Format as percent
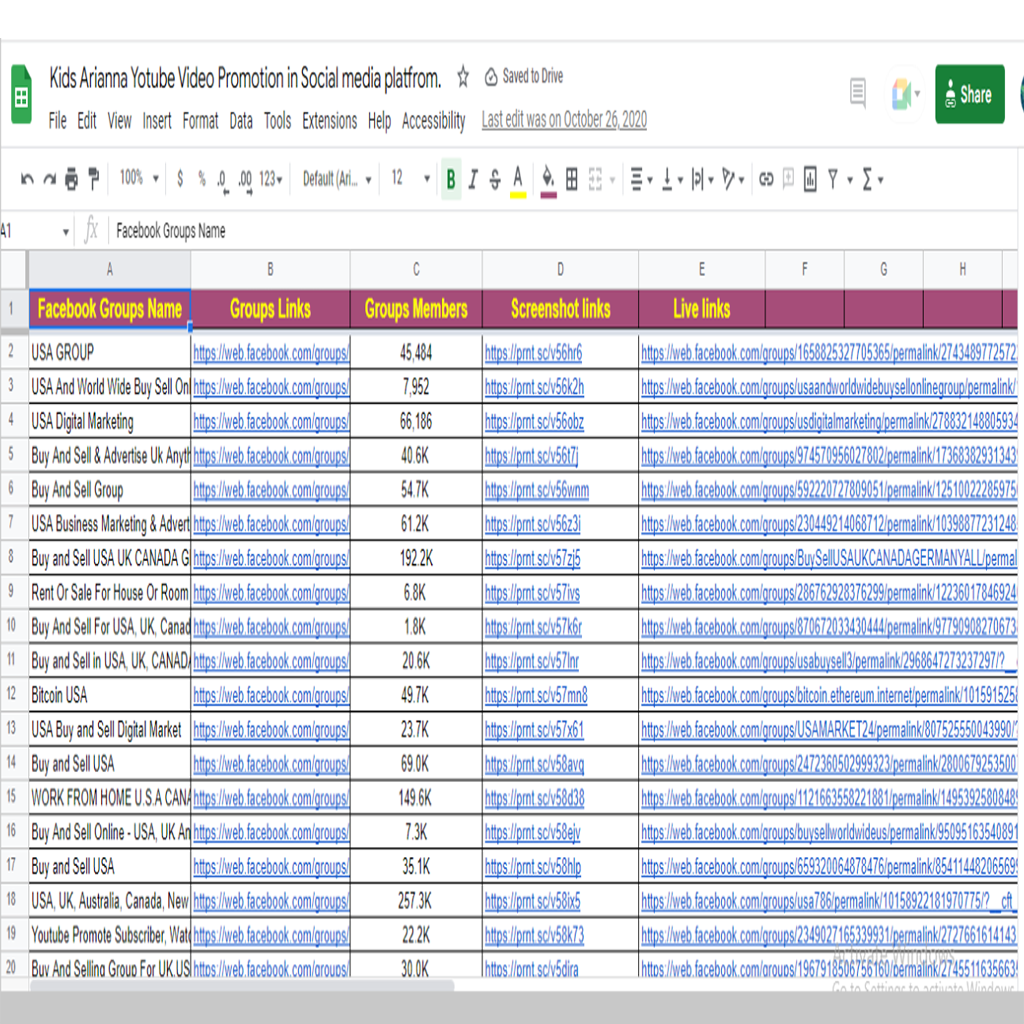 pos(202,178)
